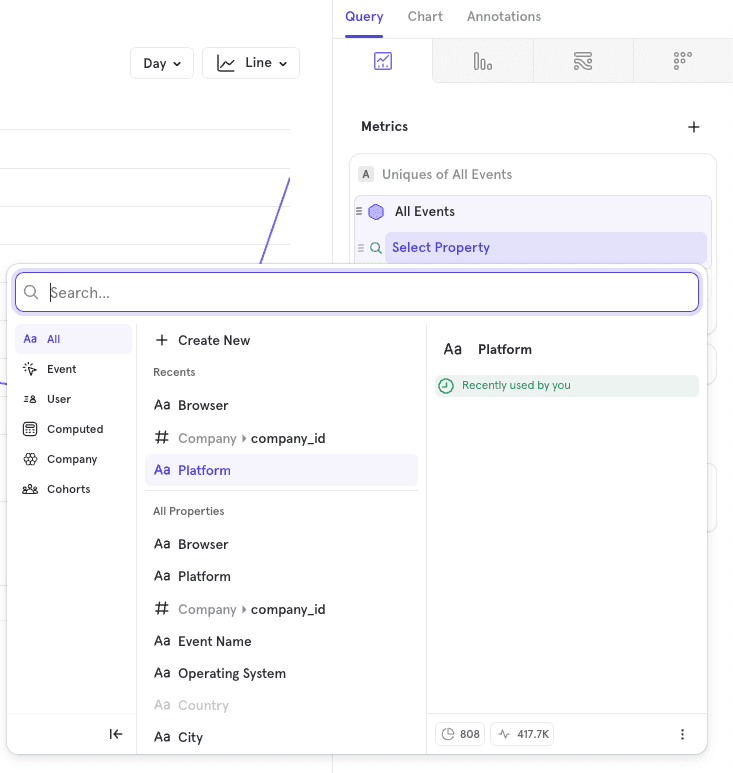Show Computed properties category
The width and height of the screenshot is (733, 773).
tap(74, 429)
